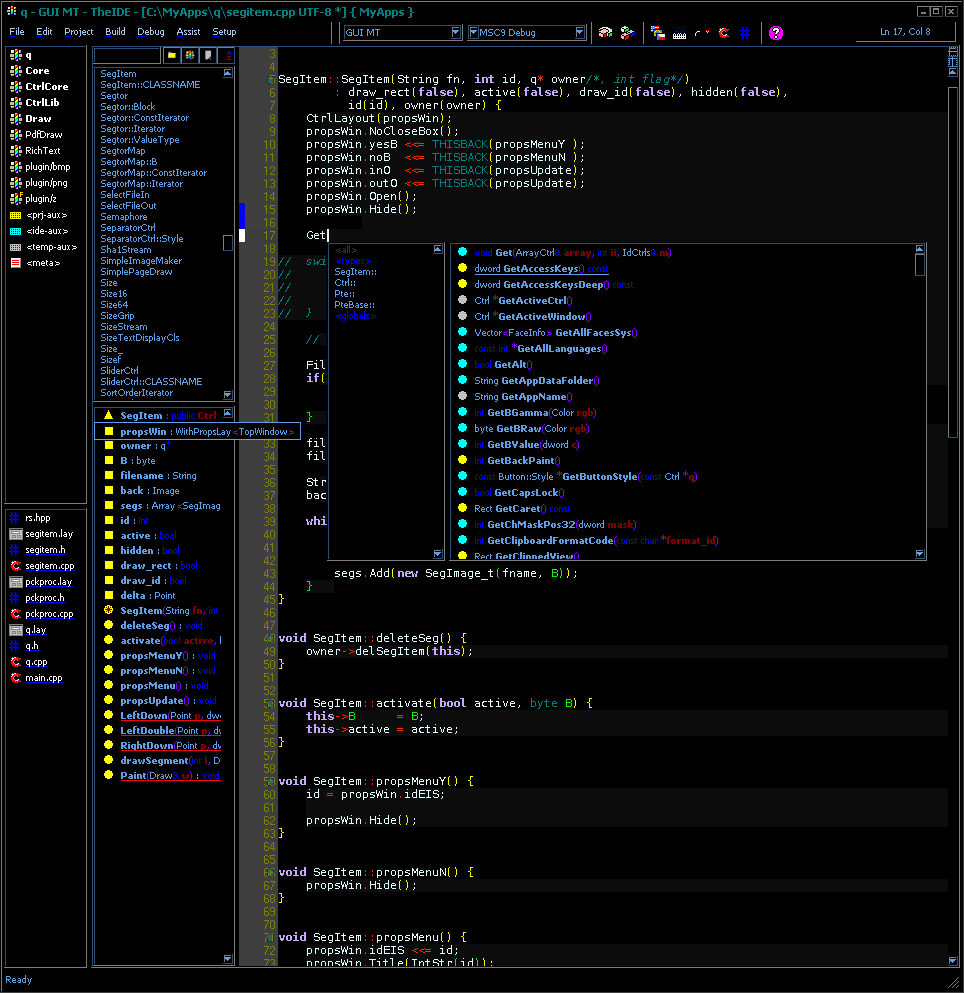Click the help question mark icon

[x=776, y=33]
